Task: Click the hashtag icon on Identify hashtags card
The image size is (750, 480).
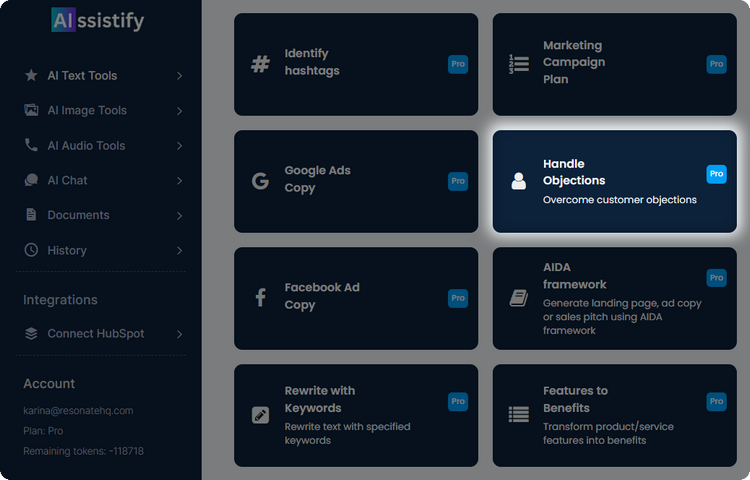Action: coord(260,64)
